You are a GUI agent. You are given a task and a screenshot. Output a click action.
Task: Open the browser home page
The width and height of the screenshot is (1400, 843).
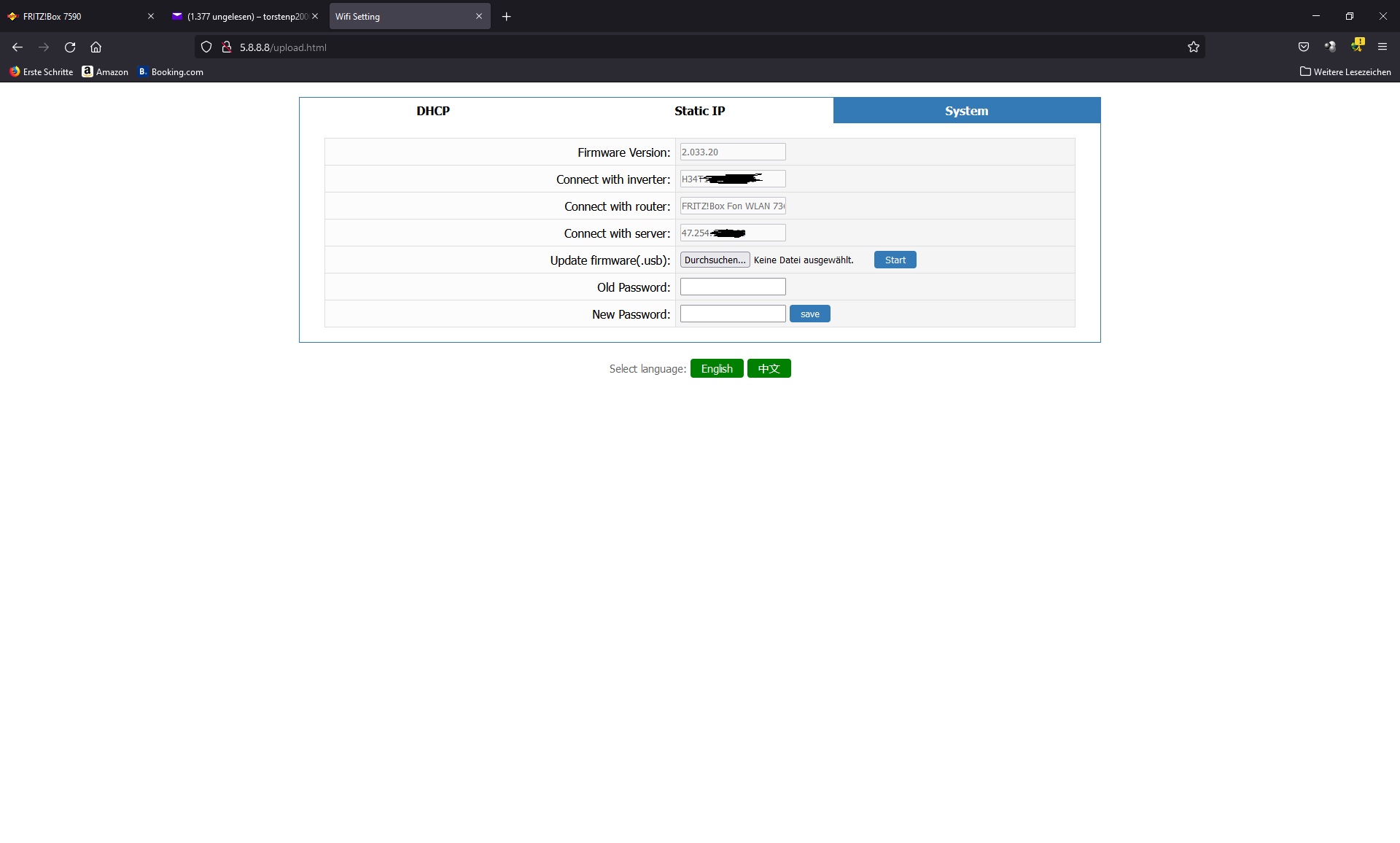click(96, 47)
